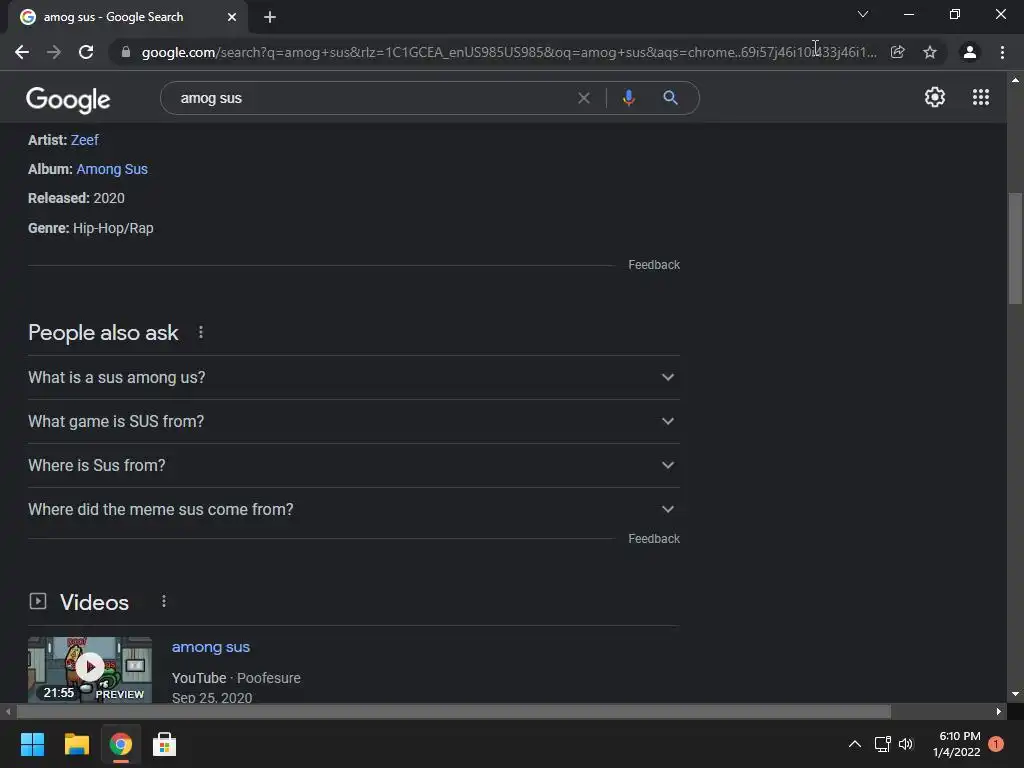Expand 'What game is SUS from?'

click(x=354, y=421)
